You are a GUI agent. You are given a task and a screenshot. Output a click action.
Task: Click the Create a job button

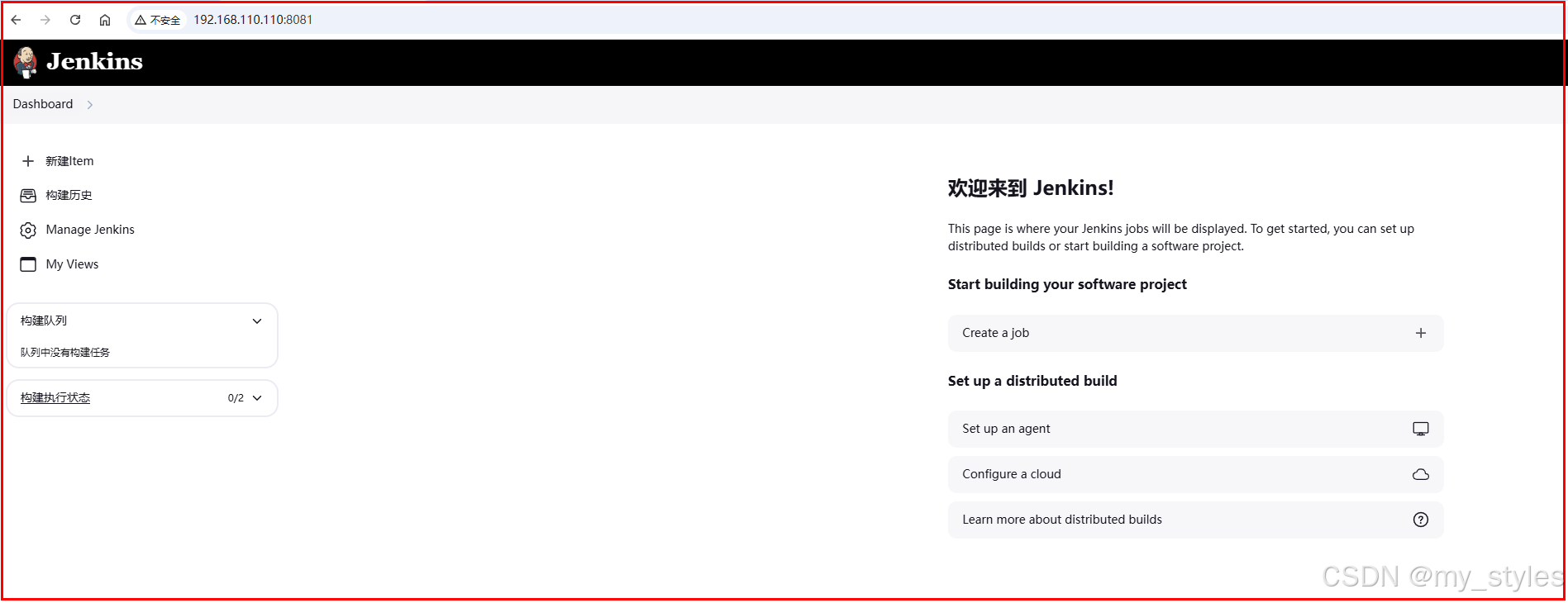pyautogui.click(x=1195, y=333)
